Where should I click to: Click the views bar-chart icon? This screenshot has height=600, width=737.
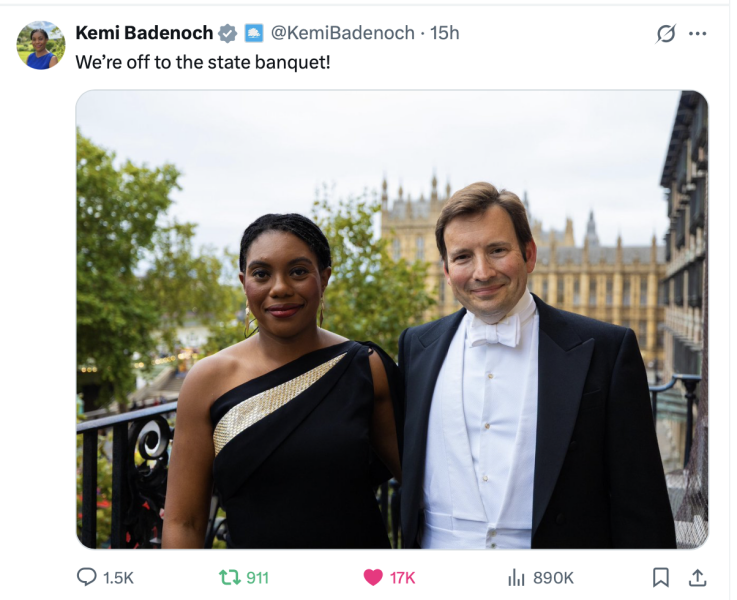(517, 577)
